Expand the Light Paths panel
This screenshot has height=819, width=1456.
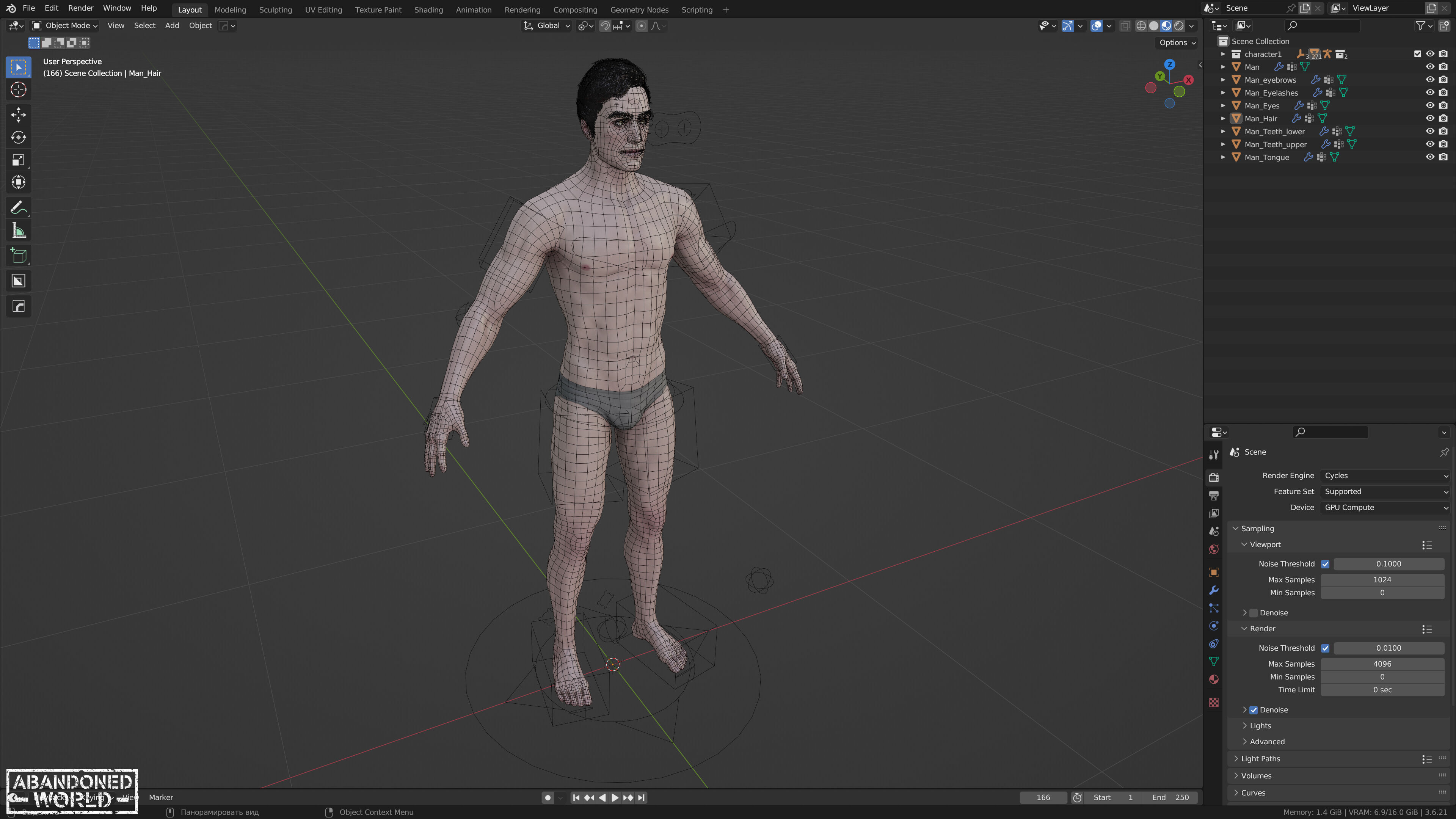(1260, 758)
